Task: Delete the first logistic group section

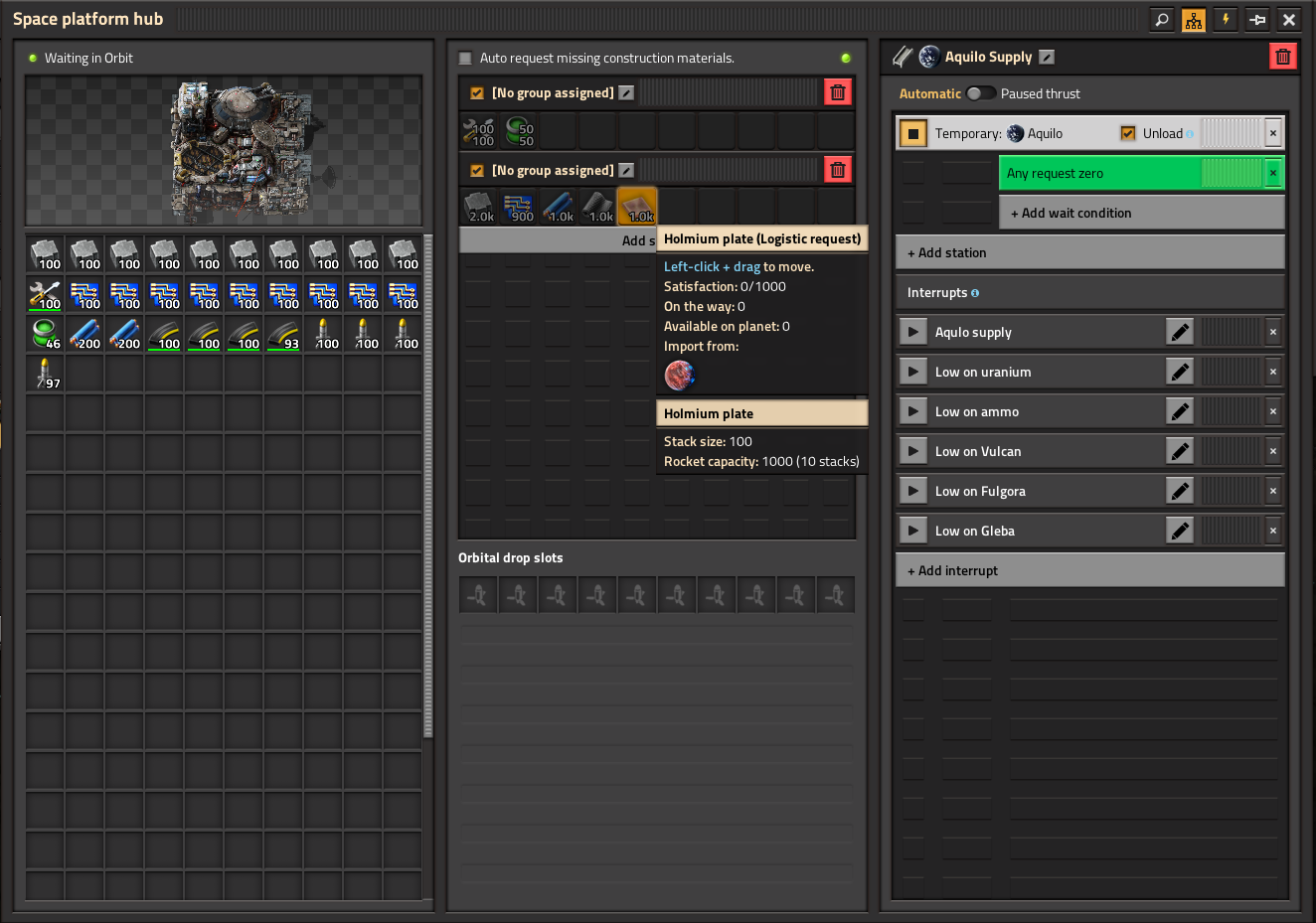Action: click(838, 92)
